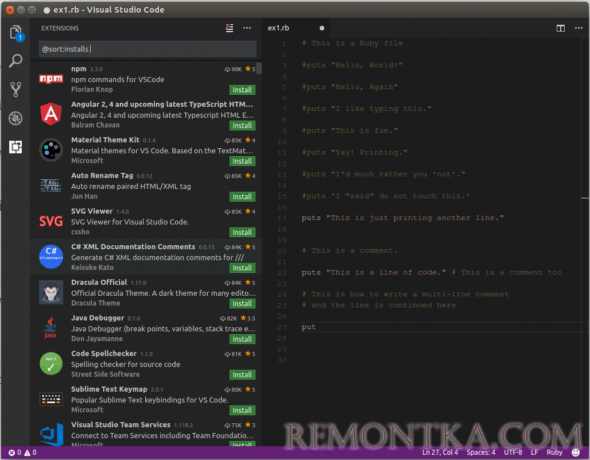
Task: Install Material Theme Kit
Action: [x=242, y=161]
